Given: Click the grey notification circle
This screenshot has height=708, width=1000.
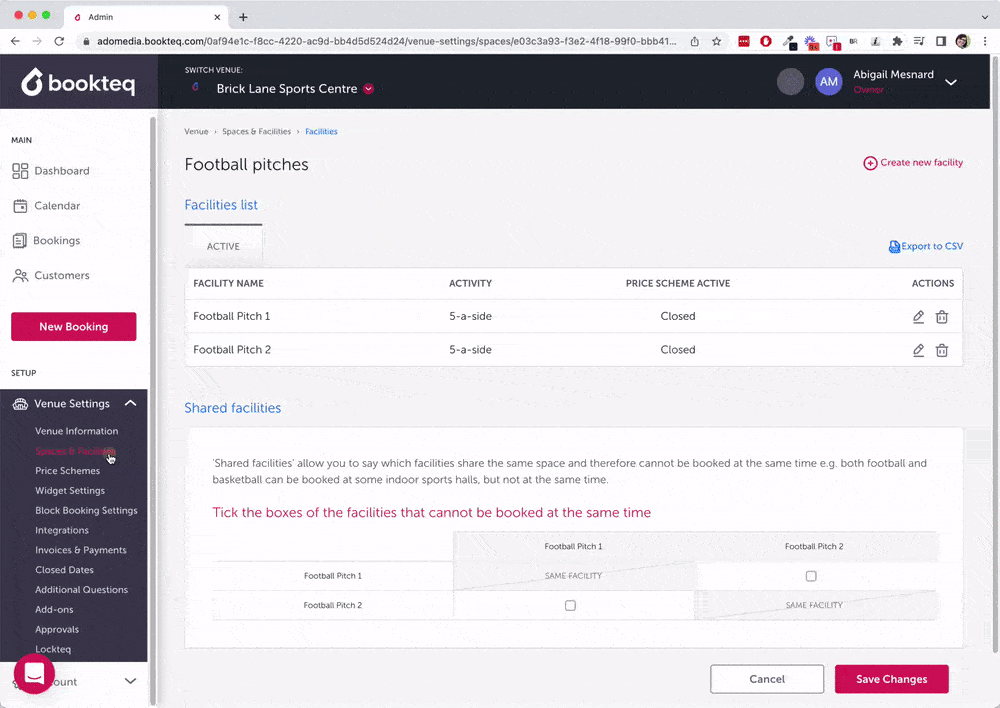Looking at the screenshot, I should [790, 82].
